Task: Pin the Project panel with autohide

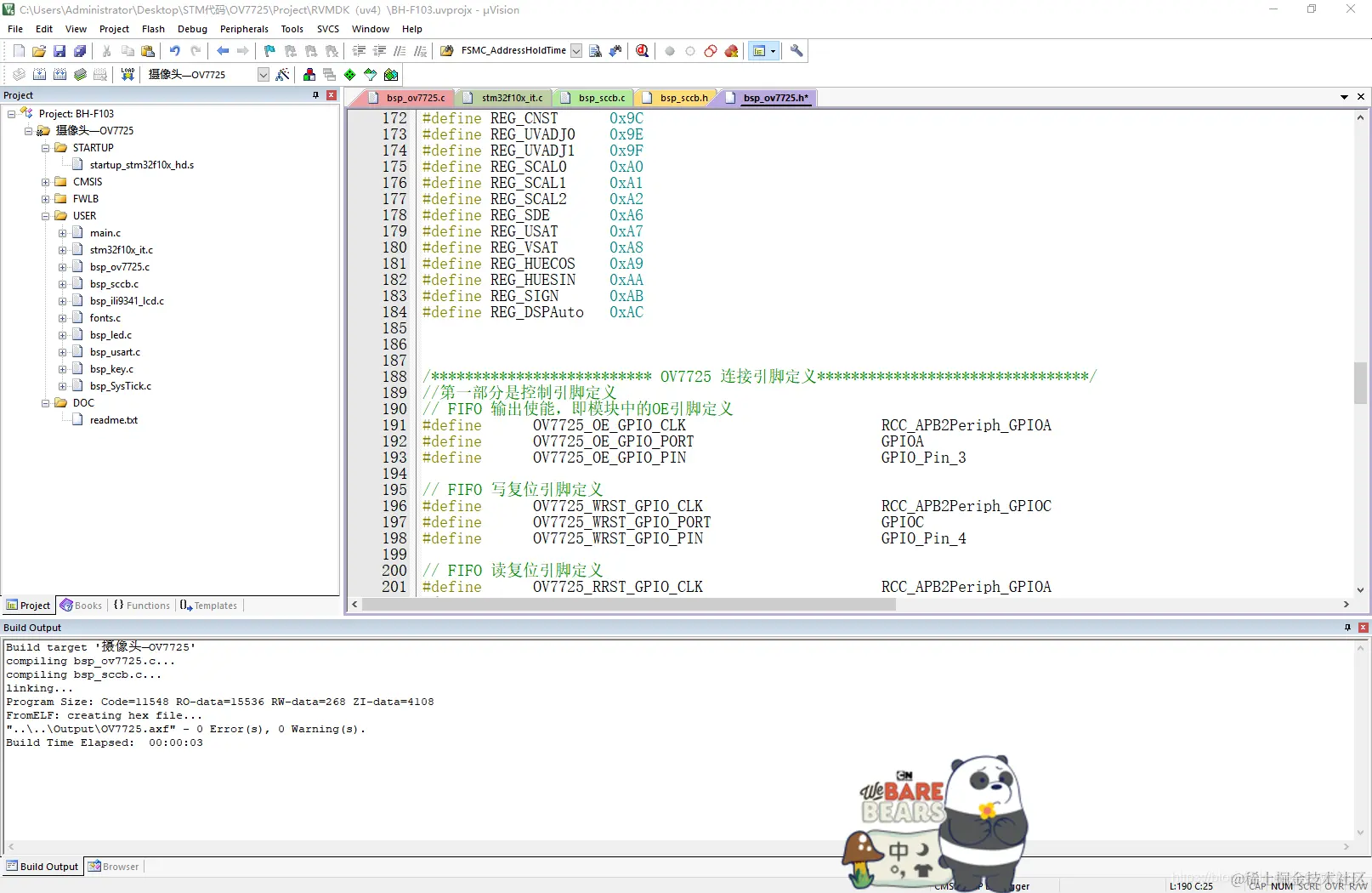Action: coord(315,95)
